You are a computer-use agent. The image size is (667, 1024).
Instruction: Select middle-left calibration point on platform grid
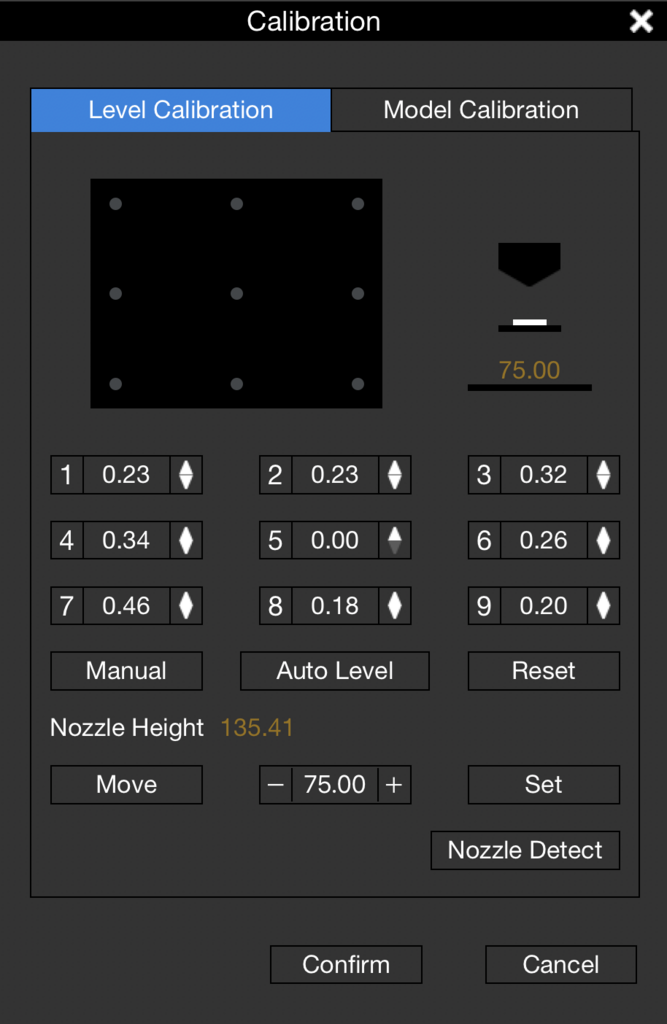click(116, 294)
